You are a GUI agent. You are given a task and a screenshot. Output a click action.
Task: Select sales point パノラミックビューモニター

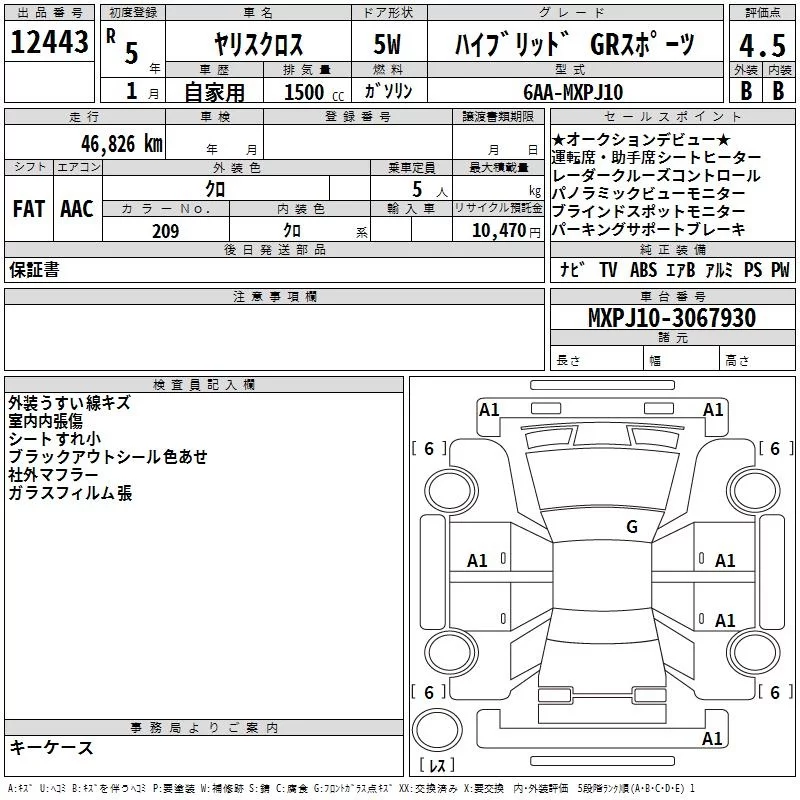point(648,193)
